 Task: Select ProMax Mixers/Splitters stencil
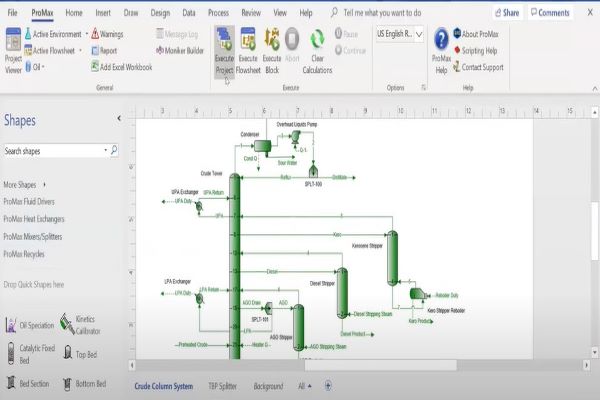(33, 237)
